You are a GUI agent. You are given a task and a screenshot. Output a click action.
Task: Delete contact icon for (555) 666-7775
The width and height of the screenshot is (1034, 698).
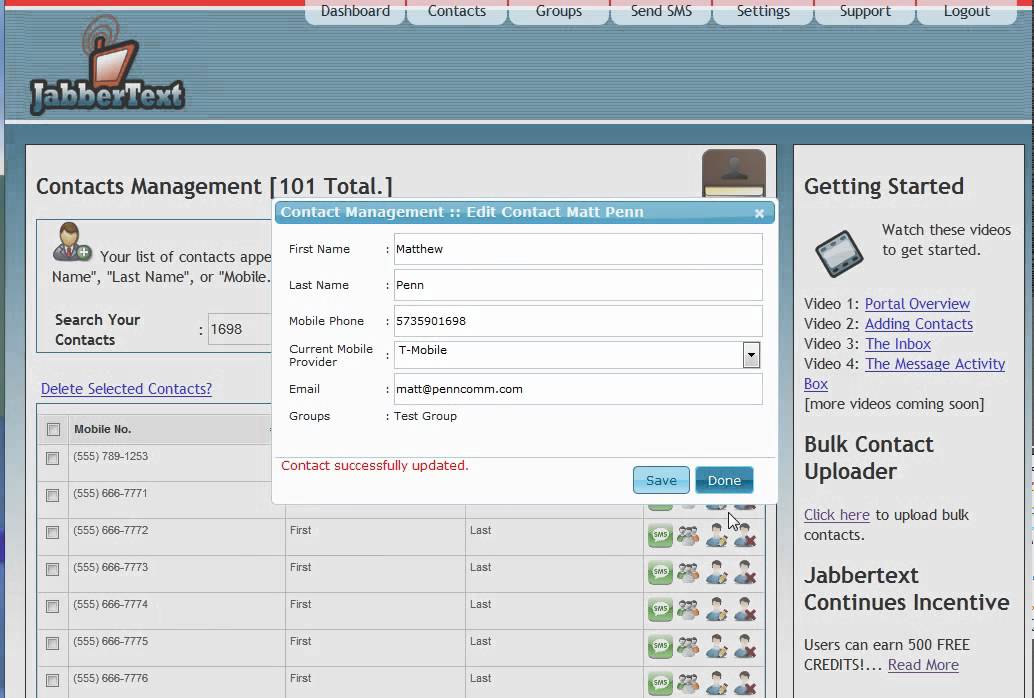(745, 647)
